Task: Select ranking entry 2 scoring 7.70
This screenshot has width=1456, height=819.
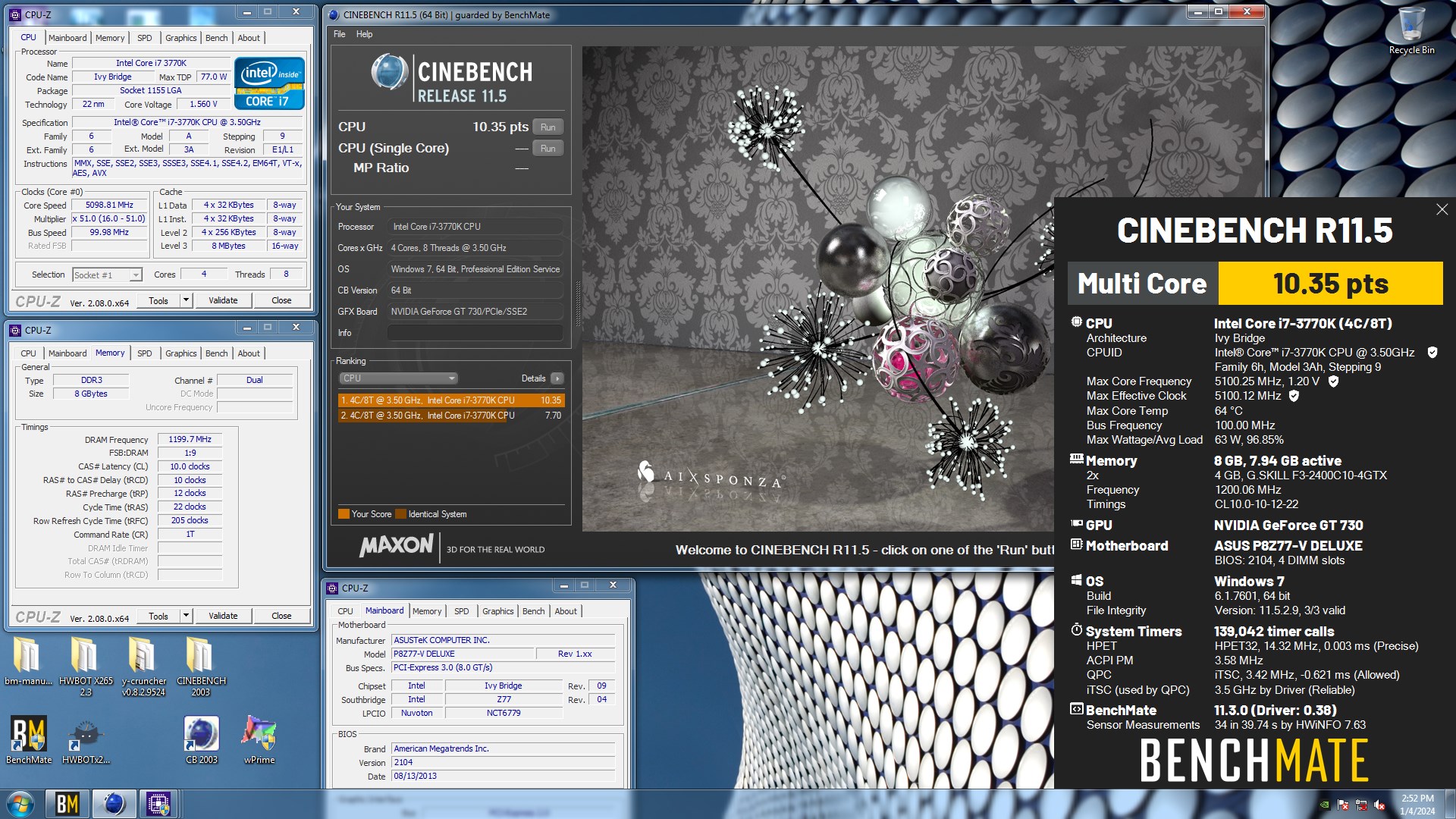Action: pyautogui.click(x=451, y=416)
